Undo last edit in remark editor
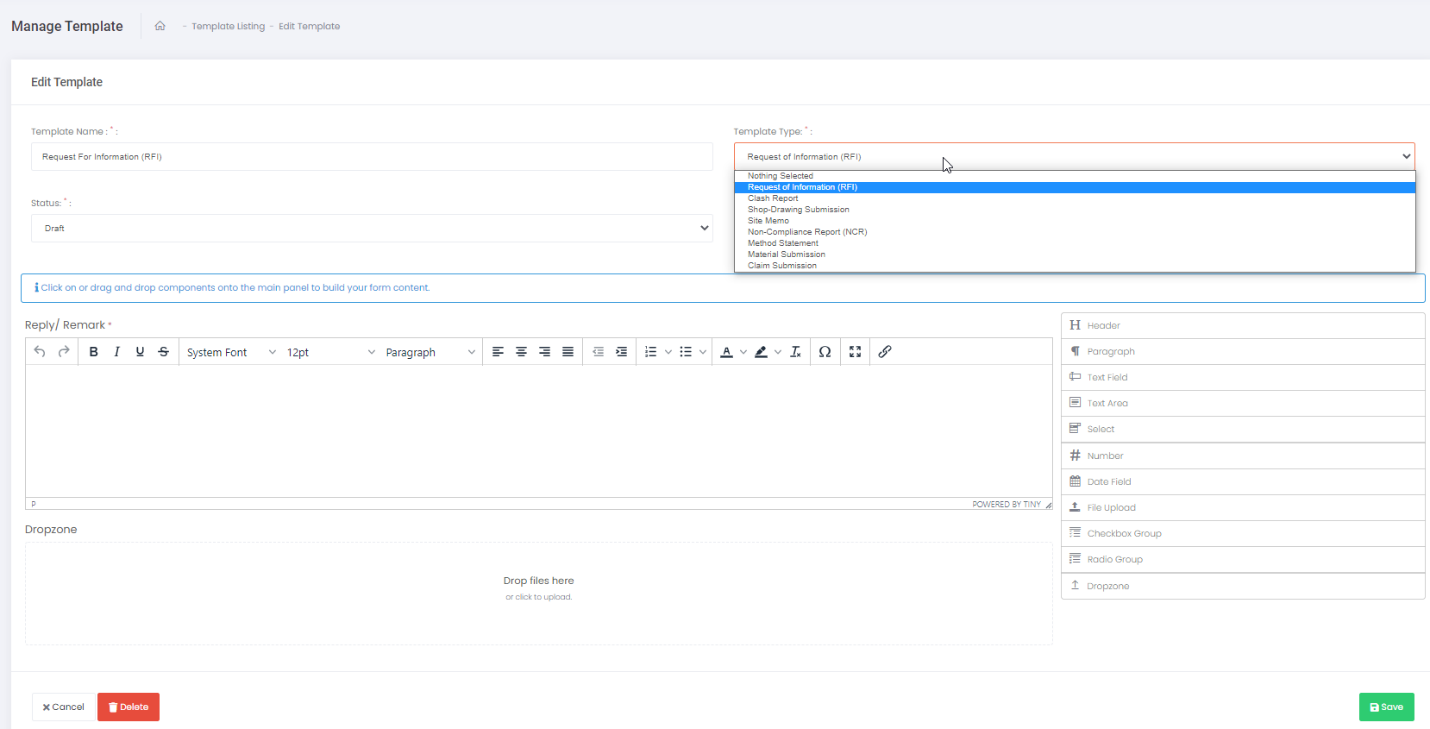This screenshot has height=729, width=1430. point(40,352)
